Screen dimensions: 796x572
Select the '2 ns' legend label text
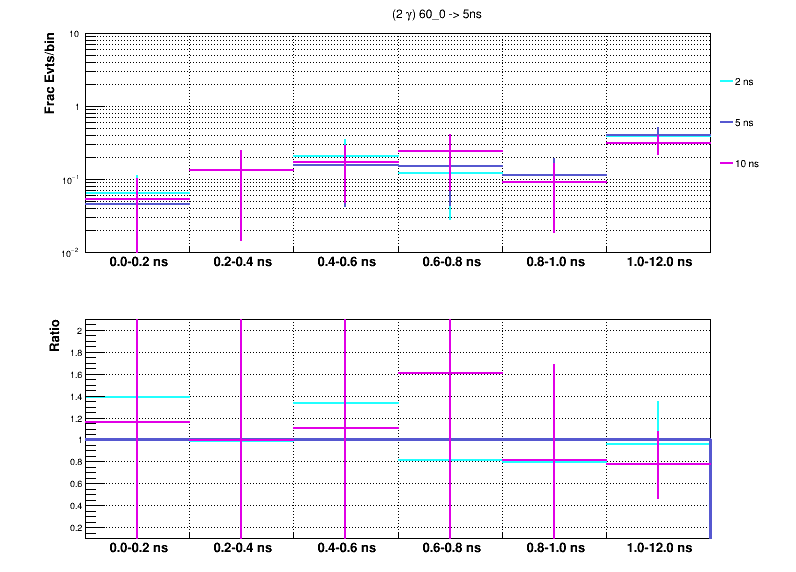(744, 81)
